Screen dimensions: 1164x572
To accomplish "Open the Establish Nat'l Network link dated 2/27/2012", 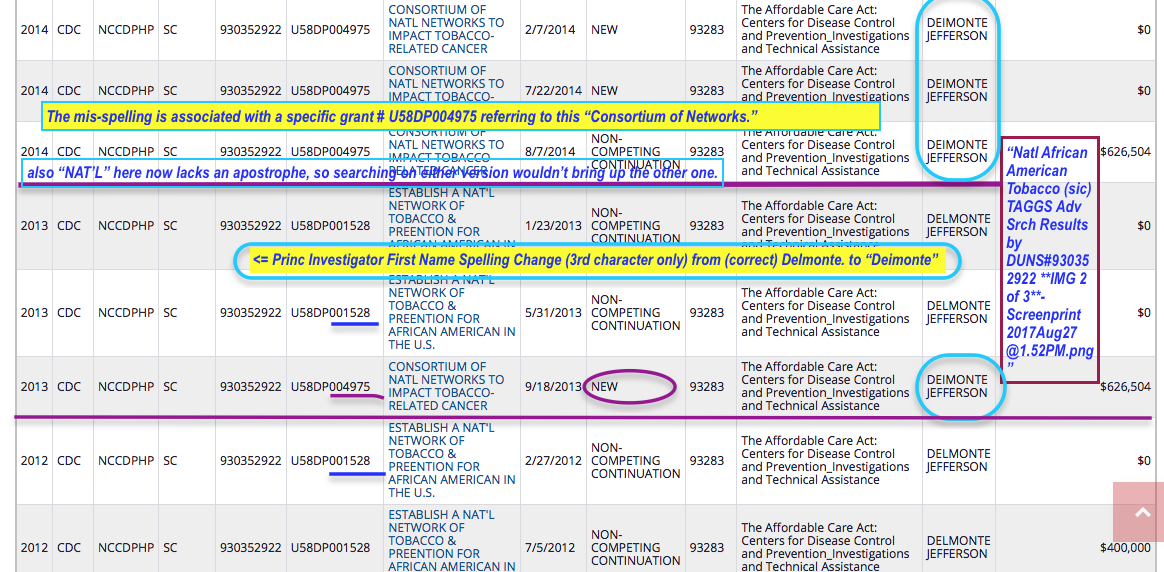I will click(451, 460).
